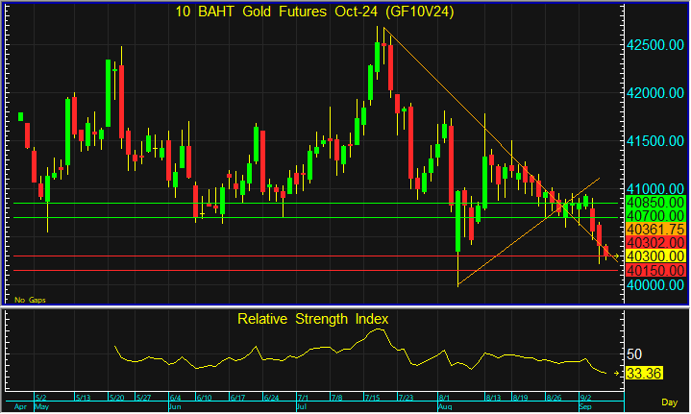This screenshot has height=414, width=691.
Task: Click the red 40150.00 level tag
Action: (x=655, y=270)
